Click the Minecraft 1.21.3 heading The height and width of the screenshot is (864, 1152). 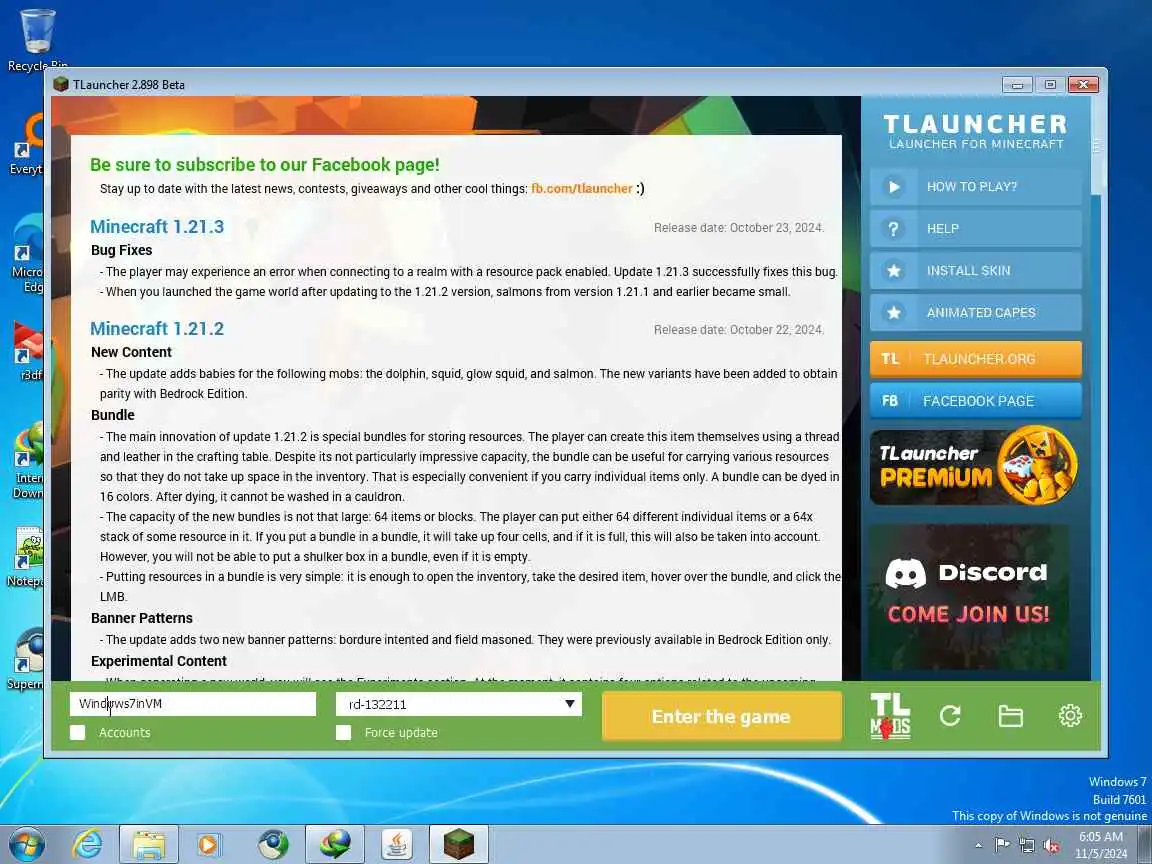coord(157,226)
